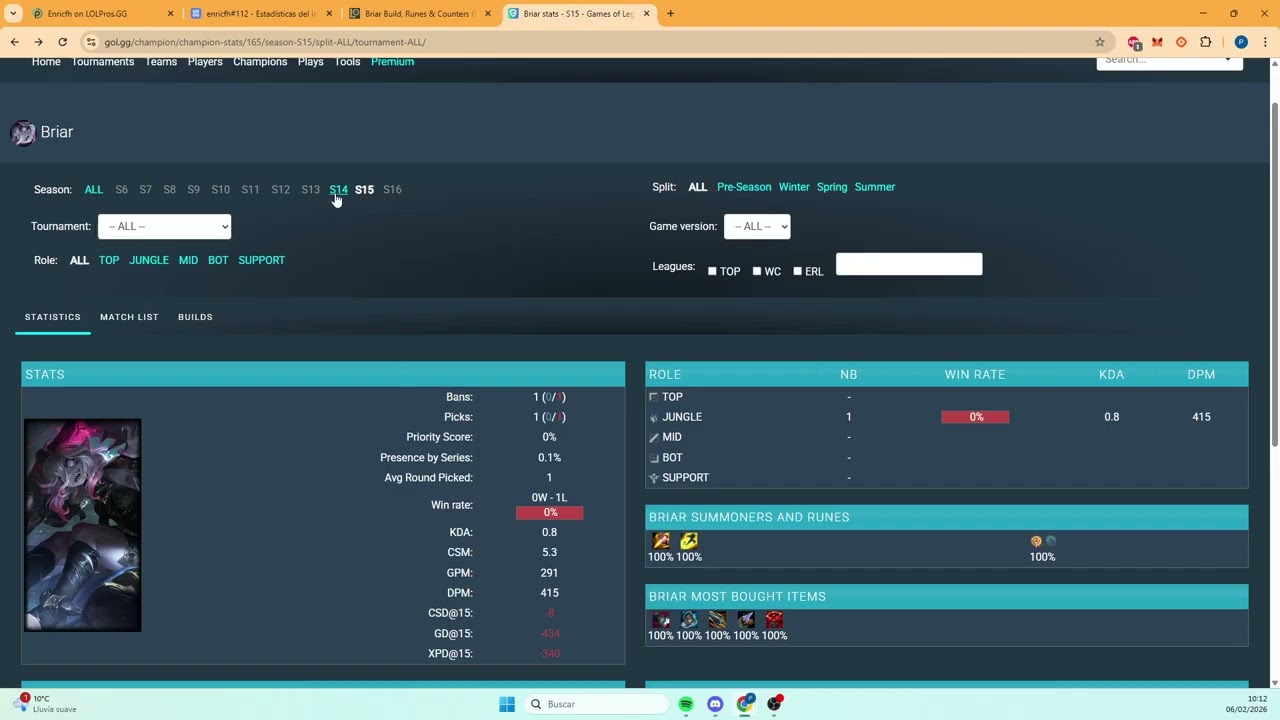1280x720 pixels.
Task: Click the SUPPORT role icon in table
Action: pos(654,478)
